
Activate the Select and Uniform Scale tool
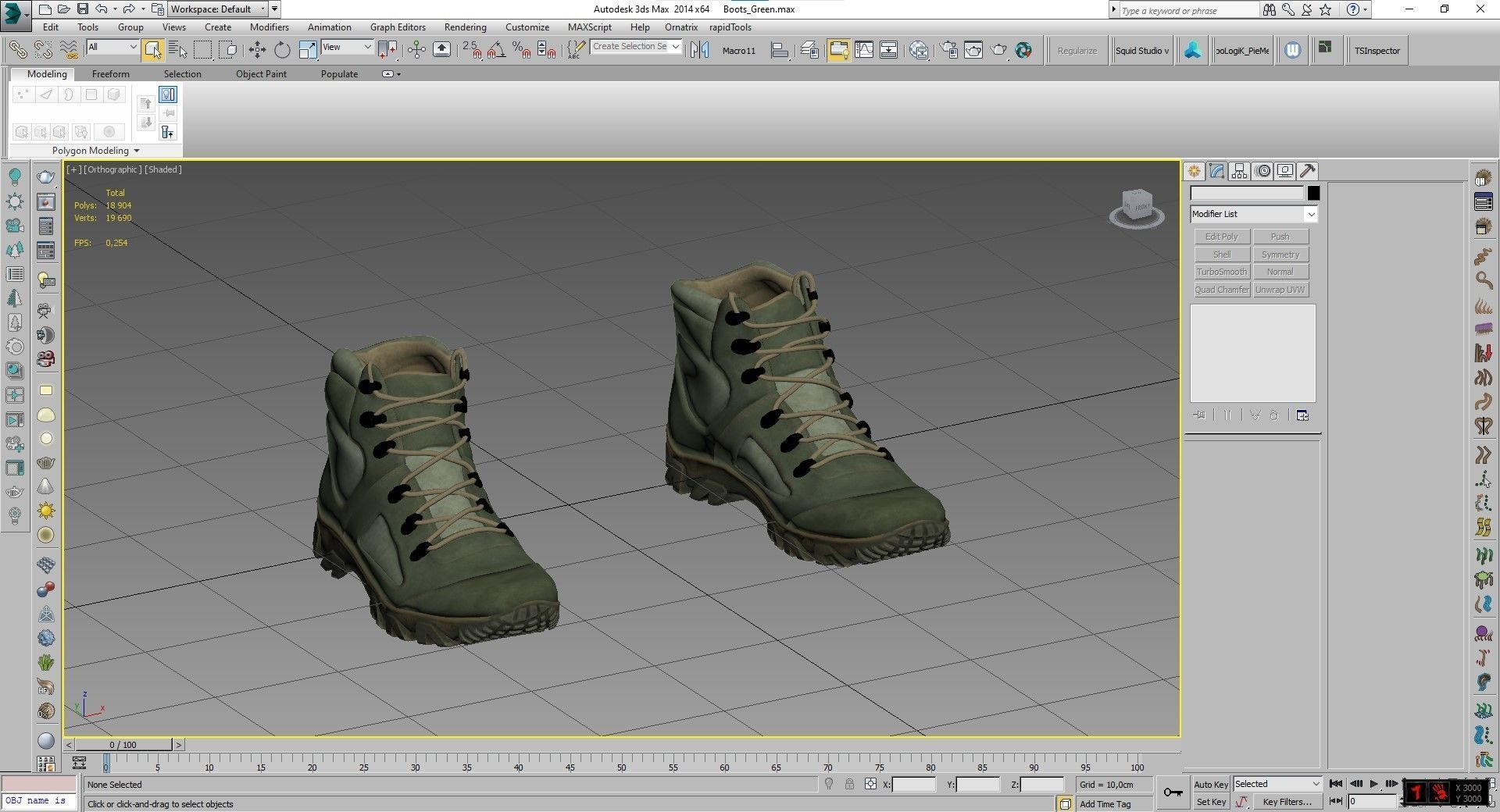pos(308,50)
